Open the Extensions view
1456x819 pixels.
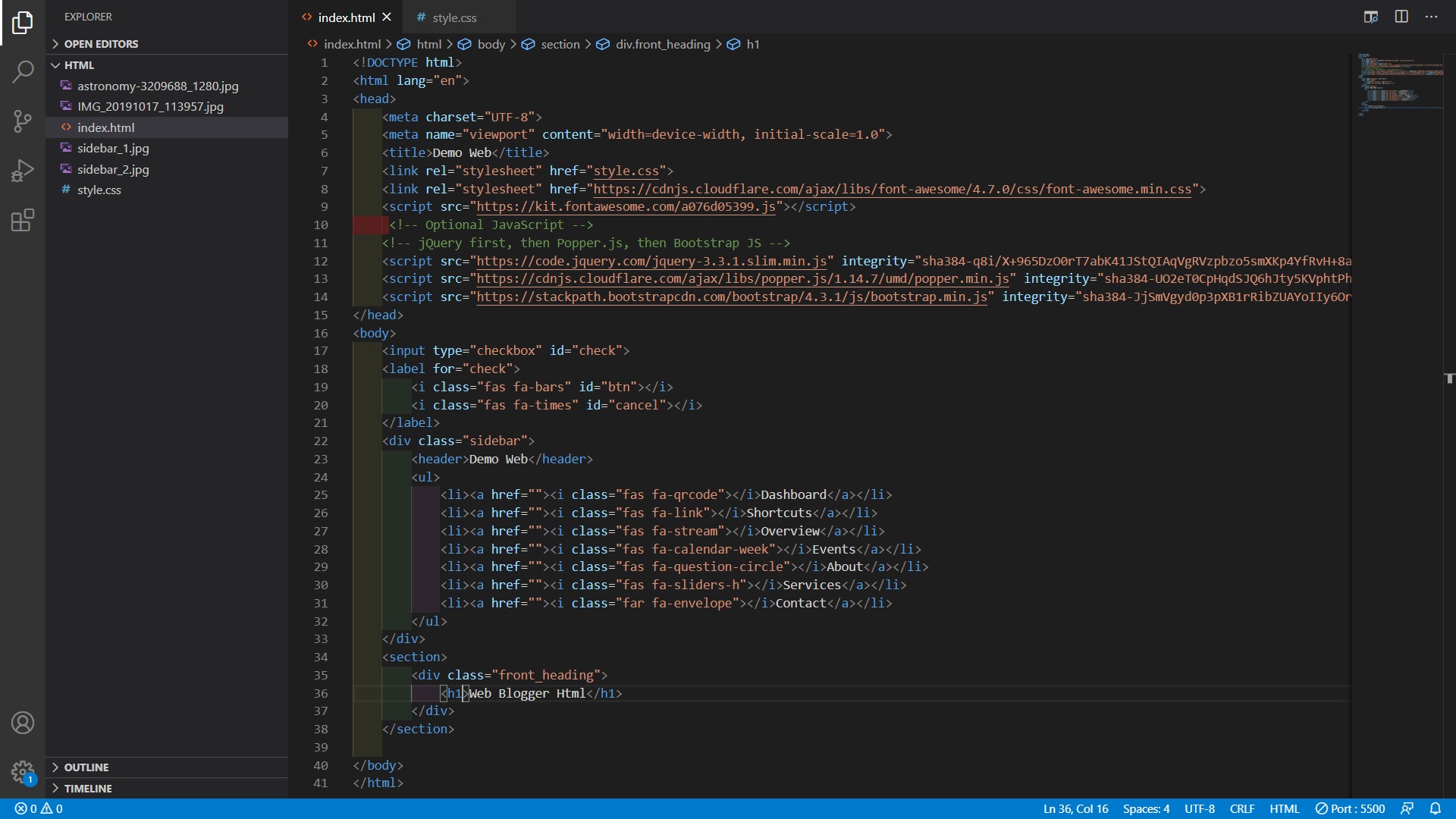coord(23,220)
